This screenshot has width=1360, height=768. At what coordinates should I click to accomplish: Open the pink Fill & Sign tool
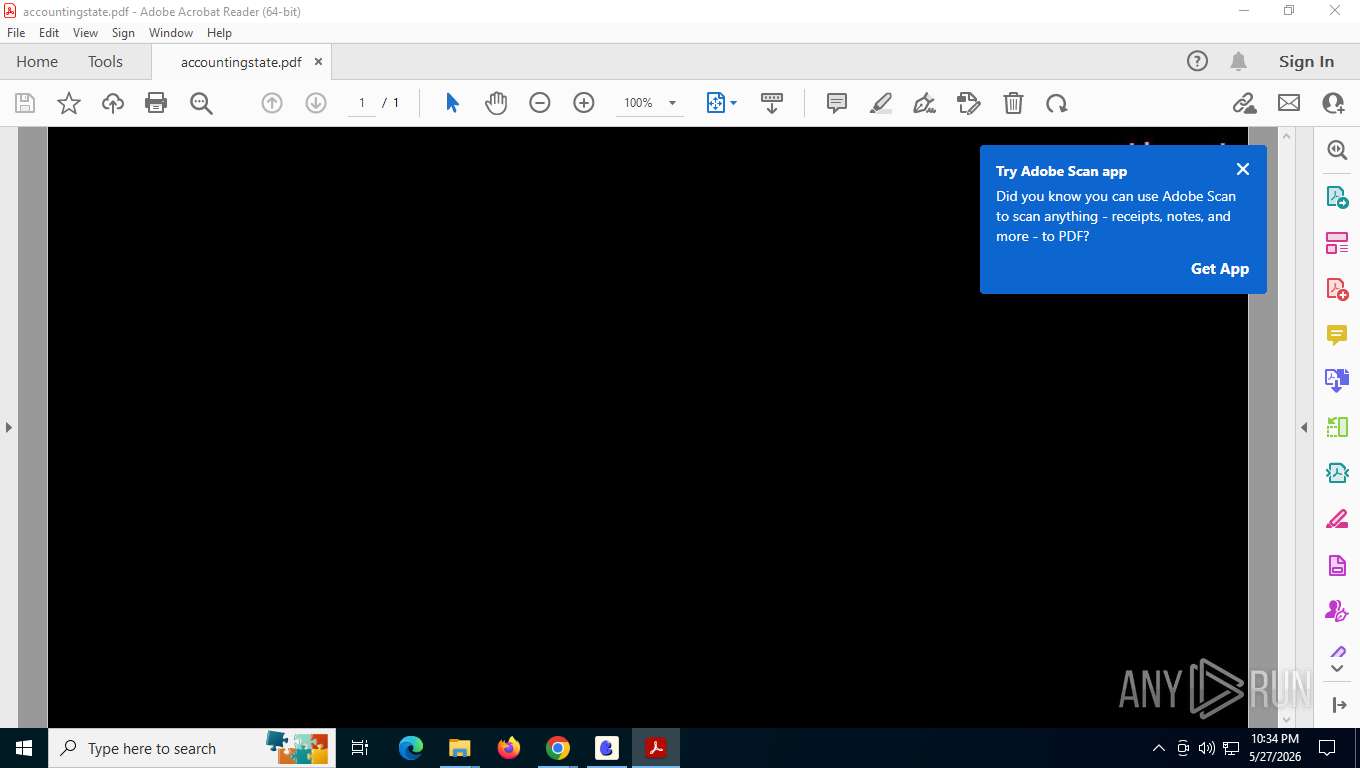(x=1337, y=519)
